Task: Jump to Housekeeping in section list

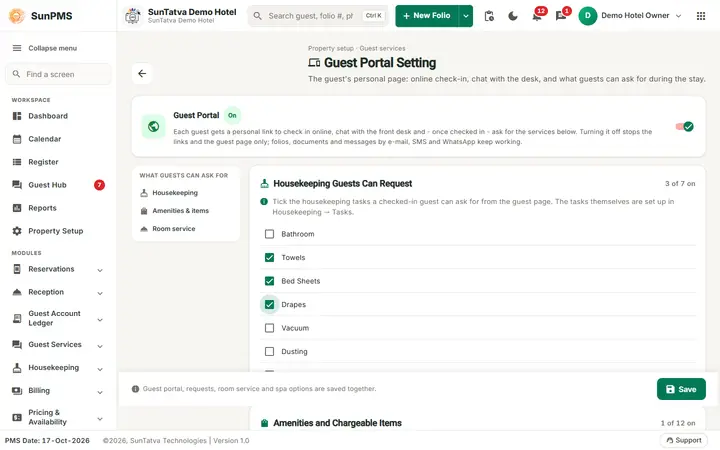Action: pyautogui.click(x=186, y=193)
